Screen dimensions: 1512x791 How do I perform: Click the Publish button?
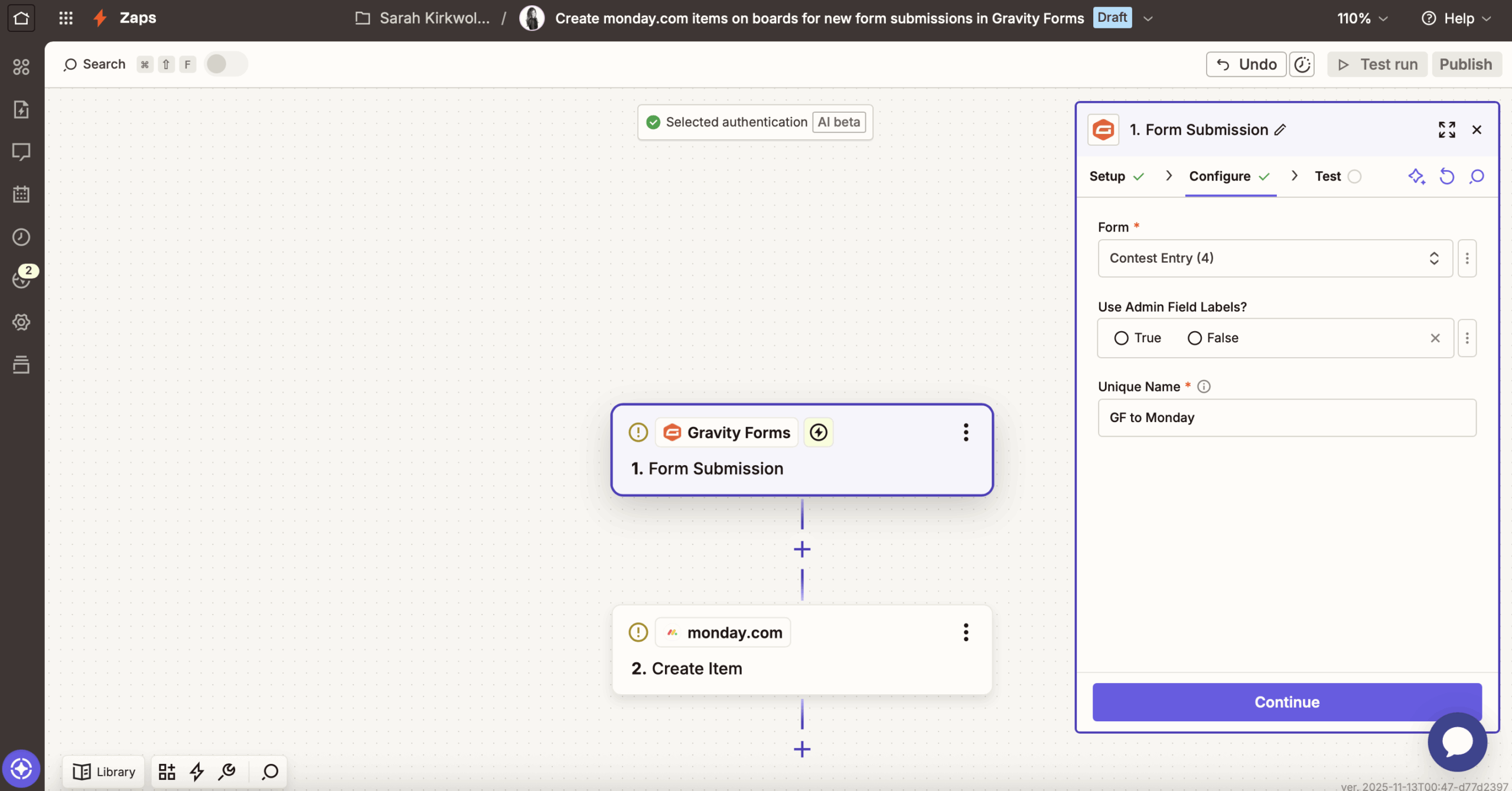coord(1466,64)
